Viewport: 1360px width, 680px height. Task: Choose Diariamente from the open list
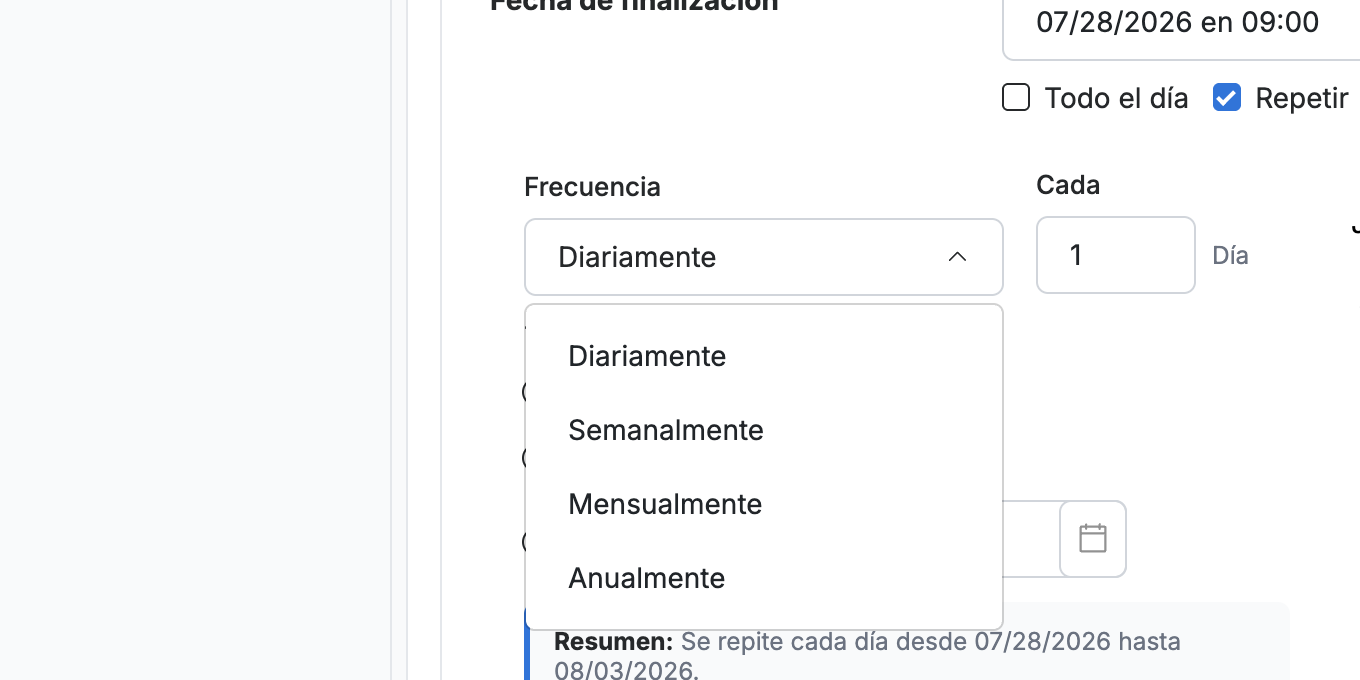(x=763, y=356)
